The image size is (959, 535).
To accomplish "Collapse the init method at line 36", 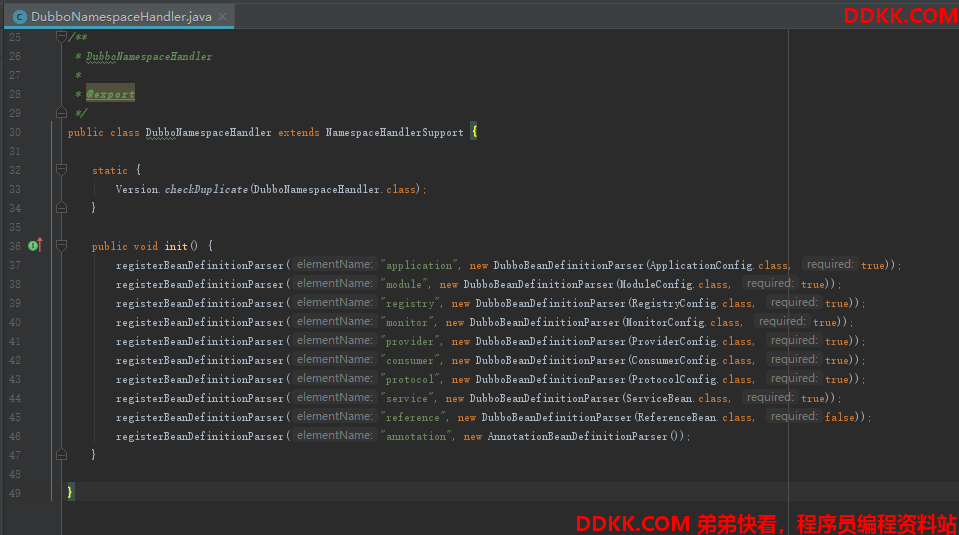I will coord(61,246).
